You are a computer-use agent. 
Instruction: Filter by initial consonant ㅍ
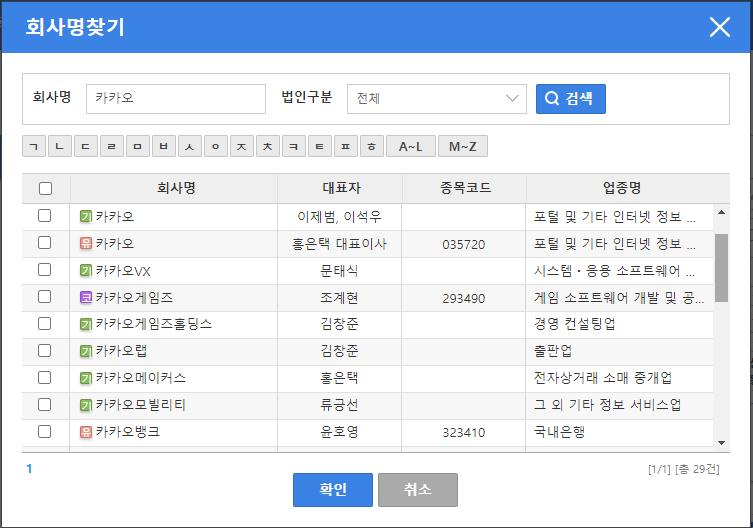[346, 146]
